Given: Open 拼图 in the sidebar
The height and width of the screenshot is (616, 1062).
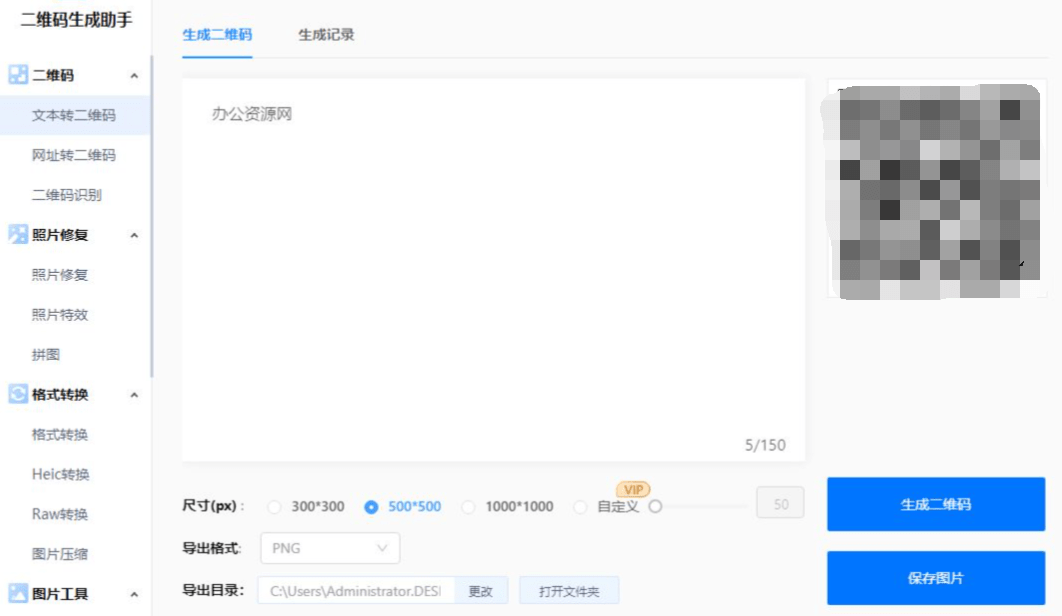Looking at the screenshot, I should pyautogui.click(x=75, y=354).
